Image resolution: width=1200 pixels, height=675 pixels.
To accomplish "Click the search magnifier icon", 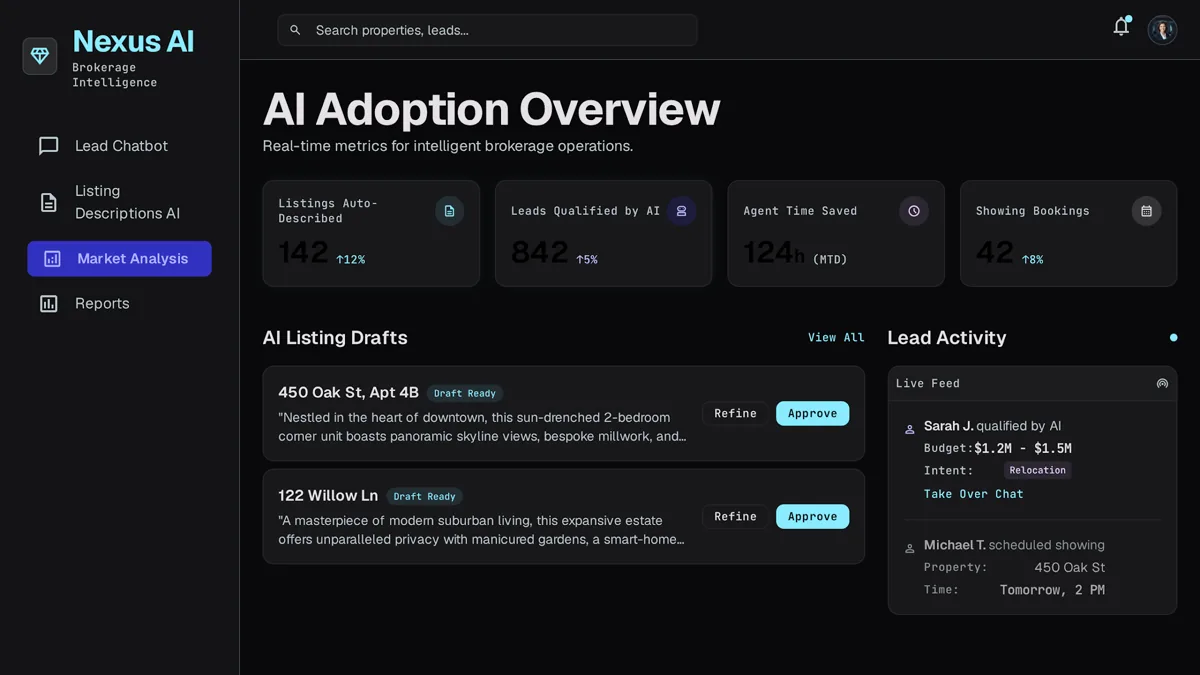I will [295, 30].
